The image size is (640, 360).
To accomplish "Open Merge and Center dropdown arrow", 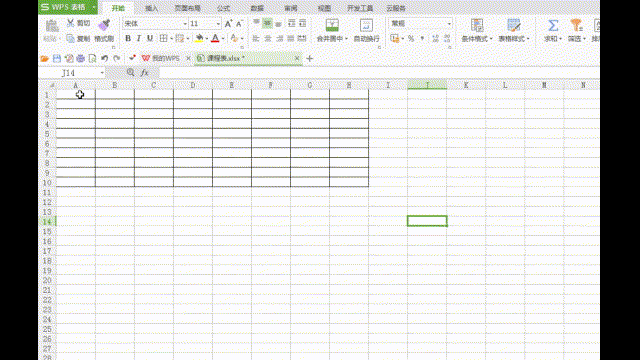I will (346, 39).
